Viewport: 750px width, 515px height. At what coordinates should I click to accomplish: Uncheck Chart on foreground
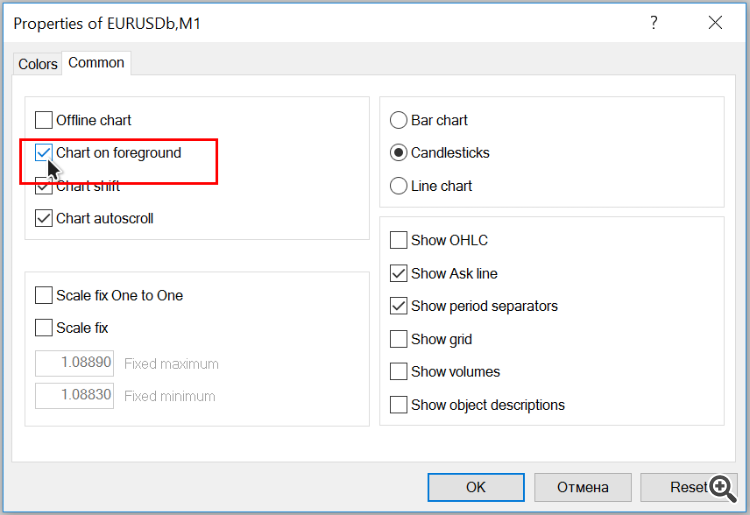tap(44, 153)
